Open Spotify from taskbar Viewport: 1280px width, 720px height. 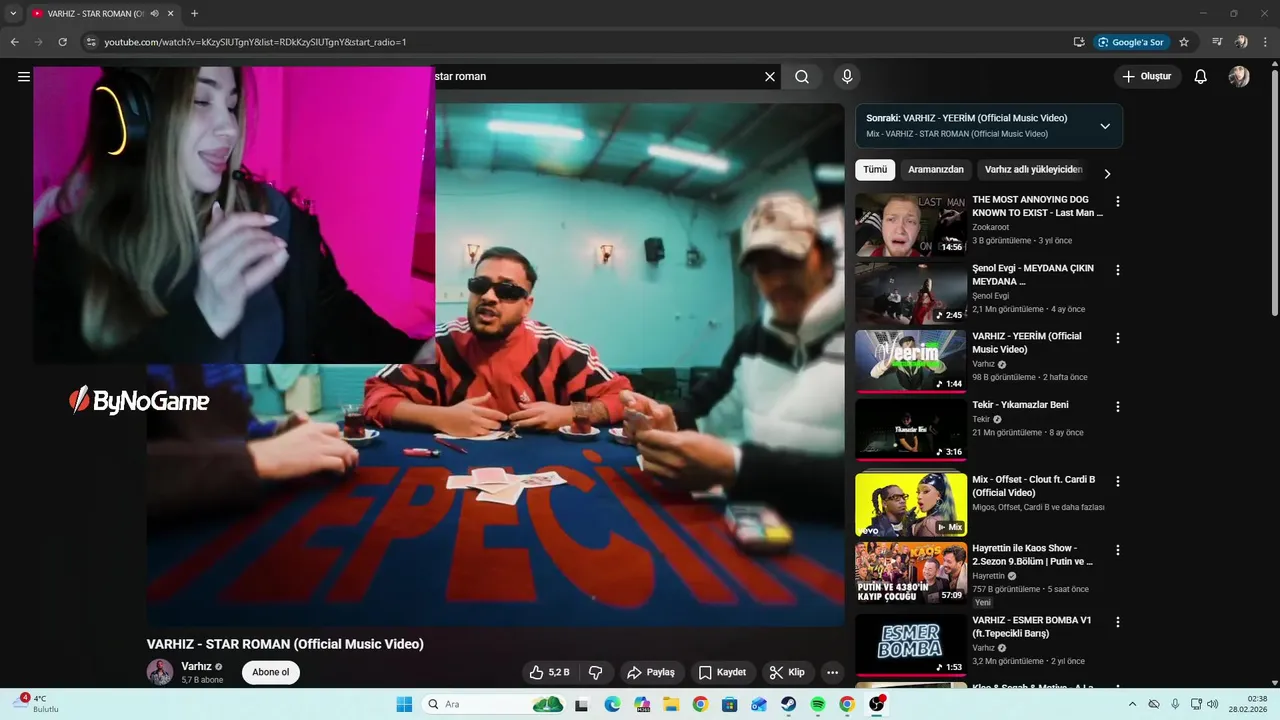[x=818, y=704]
